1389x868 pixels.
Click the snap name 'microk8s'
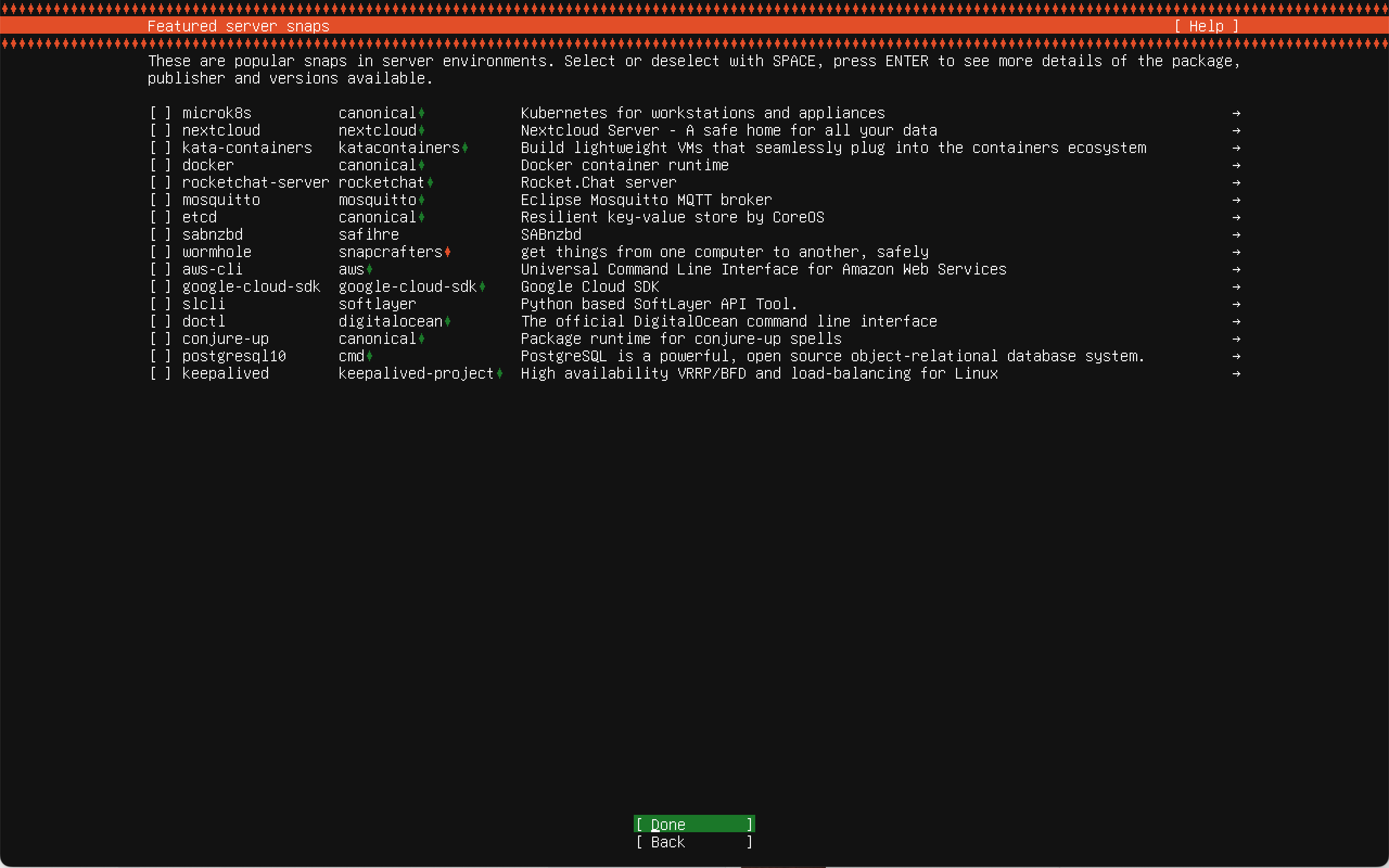[x=217, y=113]
